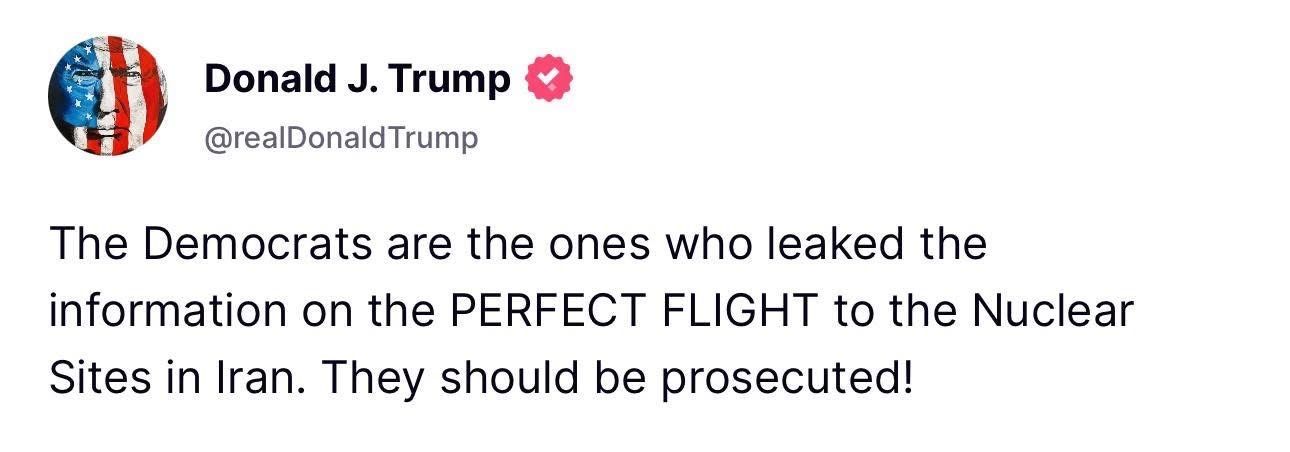Click the word "Sites" in the post
1290x452 pixels.
pyautogui.click(x=98, y=379)
